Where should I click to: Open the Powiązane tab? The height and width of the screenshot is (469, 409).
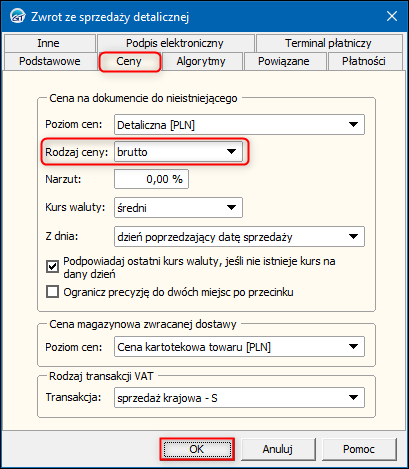coord(284,61)
